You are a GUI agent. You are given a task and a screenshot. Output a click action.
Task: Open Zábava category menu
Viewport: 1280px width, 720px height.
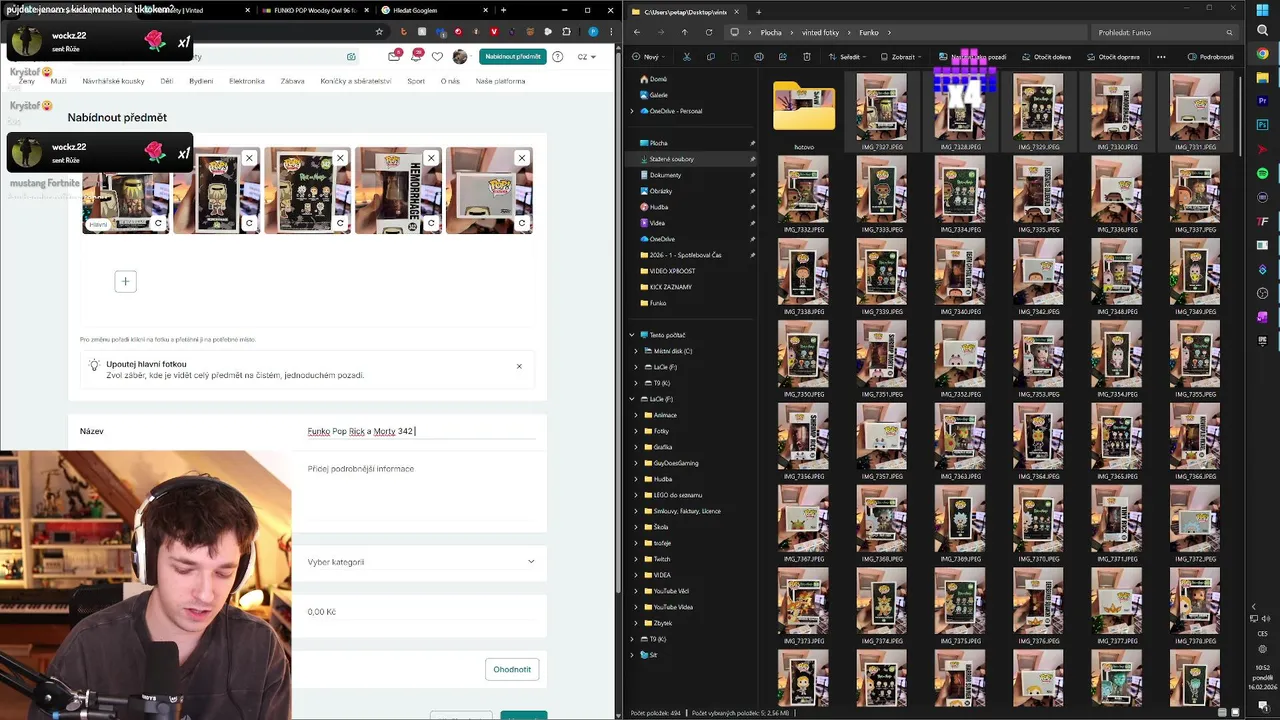[293, 81]
